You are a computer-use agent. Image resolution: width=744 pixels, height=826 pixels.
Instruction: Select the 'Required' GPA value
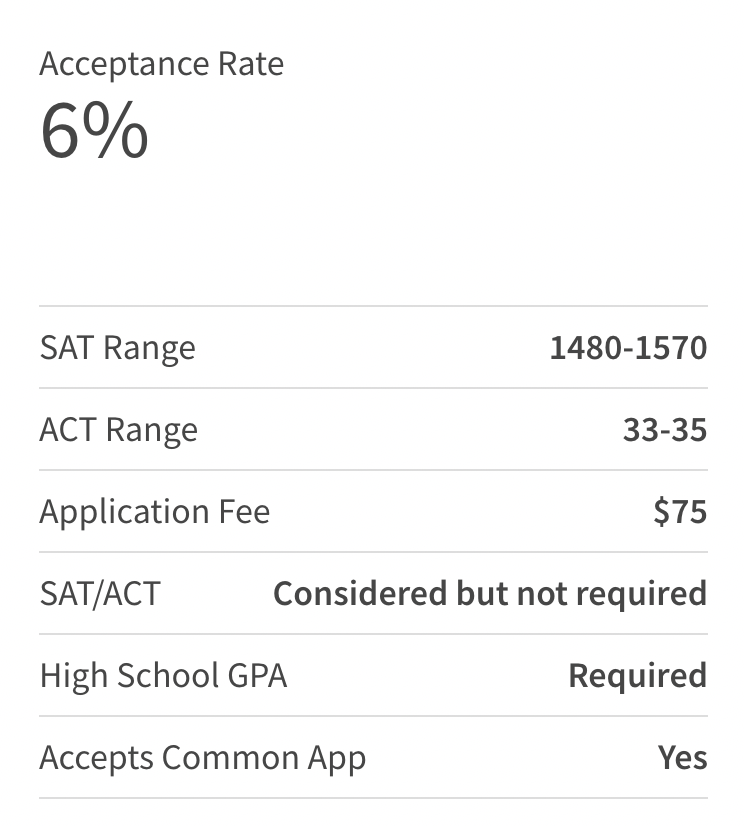point(637,676)
